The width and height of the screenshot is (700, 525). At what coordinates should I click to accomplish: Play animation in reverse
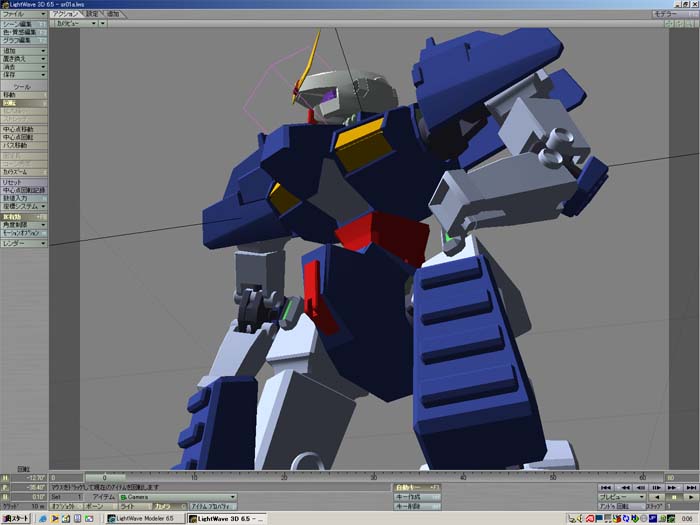tap(656, 497)
